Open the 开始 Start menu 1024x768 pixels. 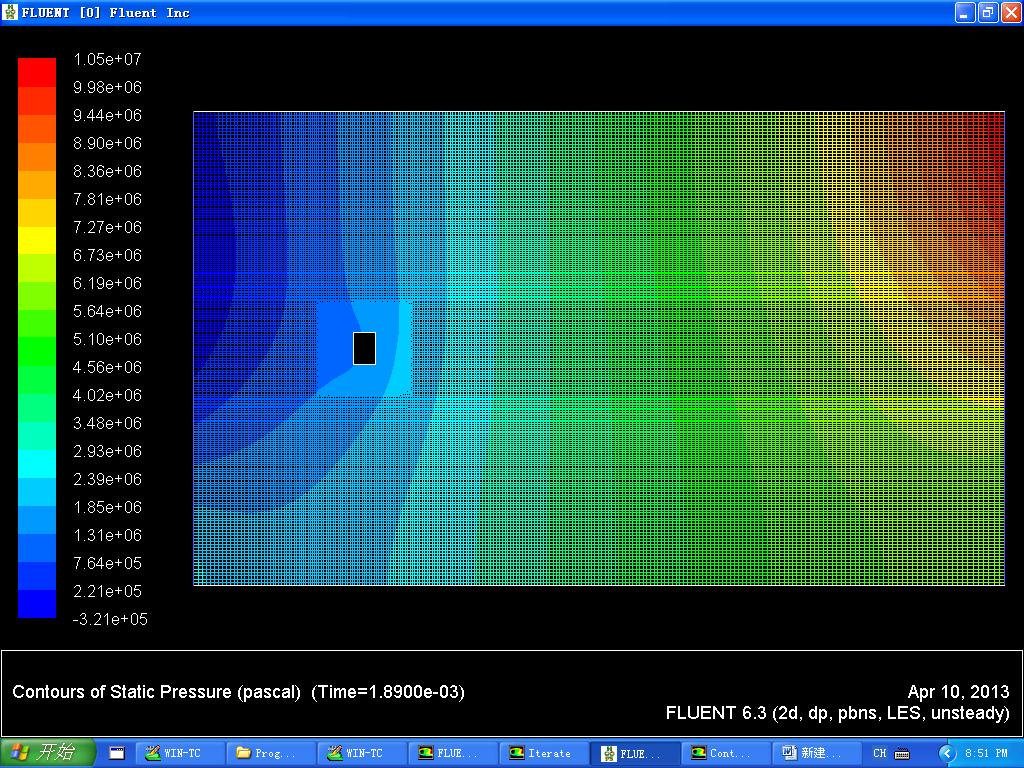(x=47, y=753)
